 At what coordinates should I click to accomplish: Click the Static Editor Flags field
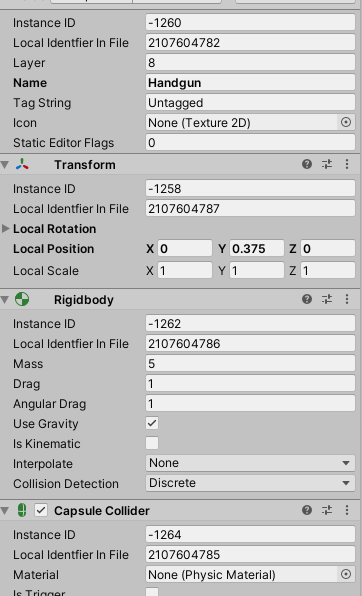[x=250, y=143]
